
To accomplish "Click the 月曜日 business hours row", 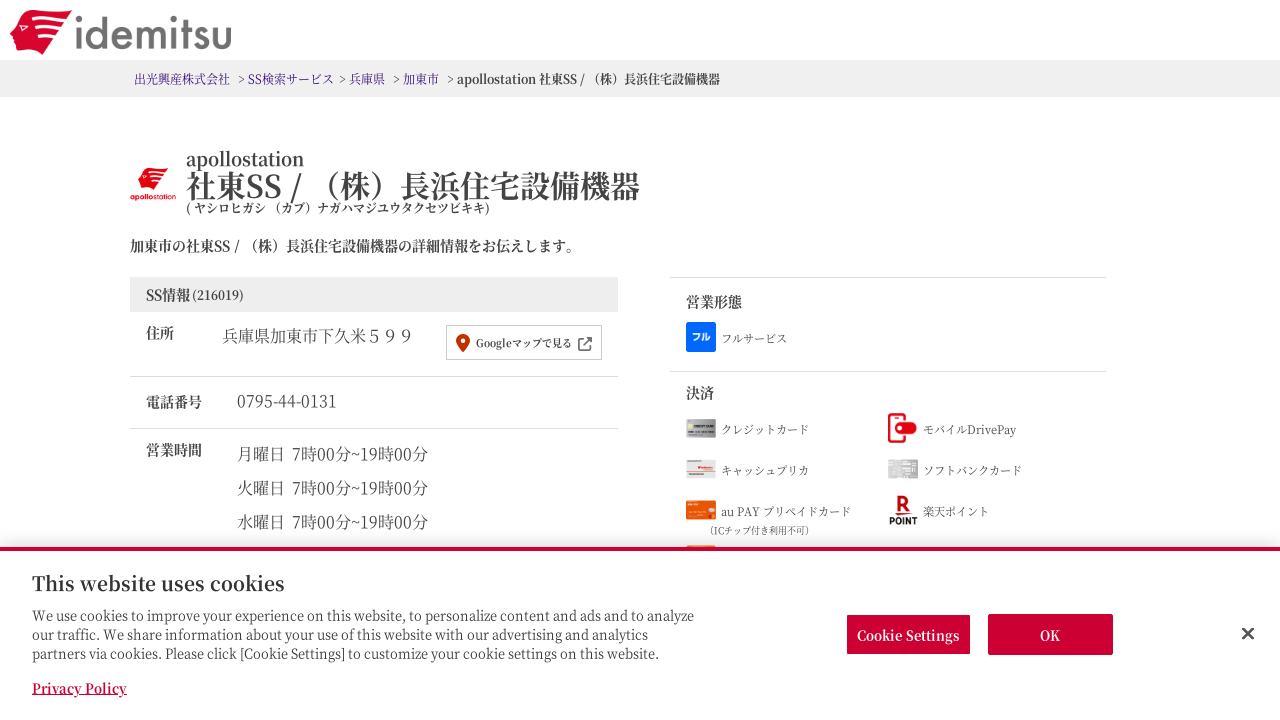I will click(x=332, y=454).
